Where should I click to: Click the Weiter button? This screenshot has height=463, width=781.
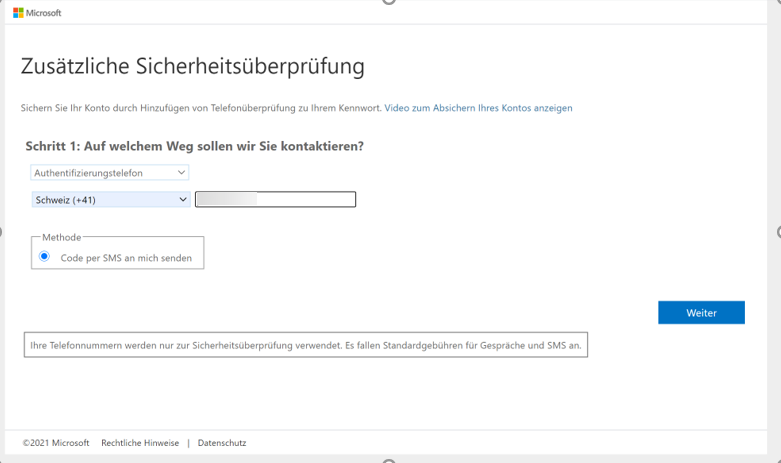point(701,313)
